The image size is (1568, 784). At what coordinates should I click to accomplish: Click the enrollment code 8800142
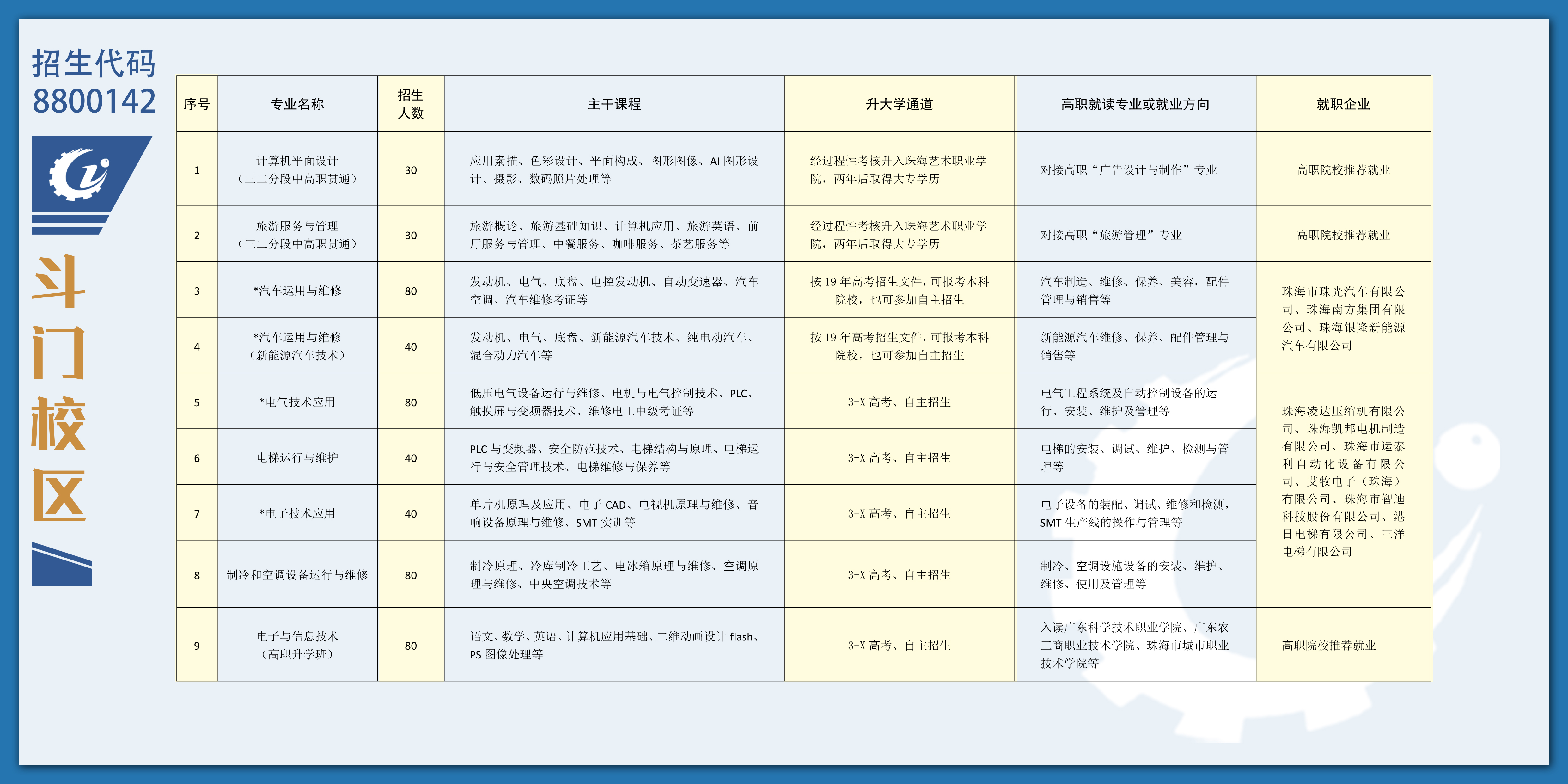[x=95, y=101]
